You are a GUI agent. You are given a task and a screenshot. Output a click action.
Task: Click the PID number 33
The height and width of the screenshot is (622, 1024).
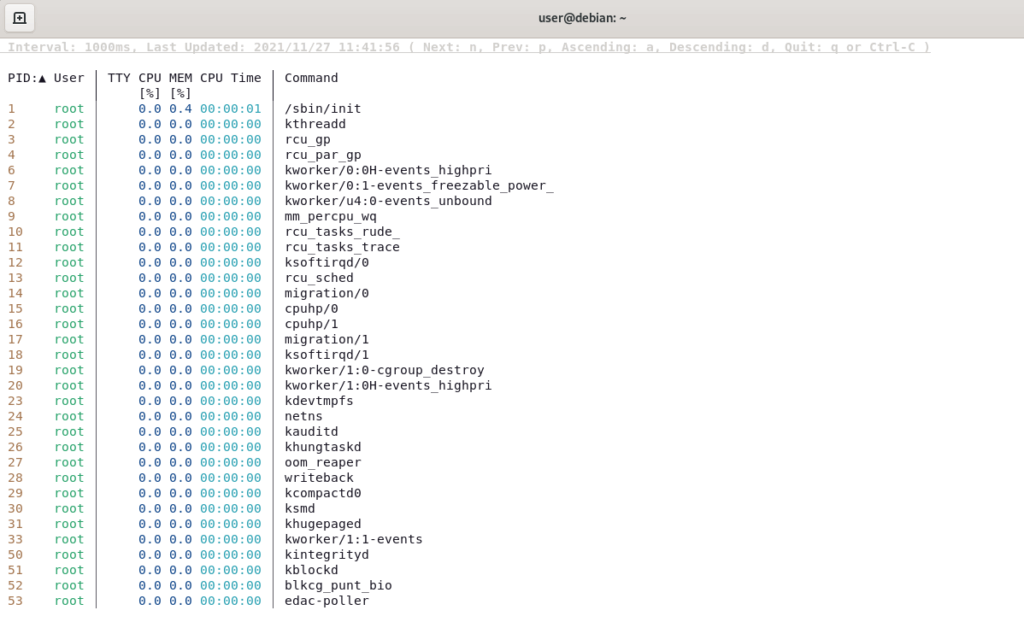[x=15, y=539]
